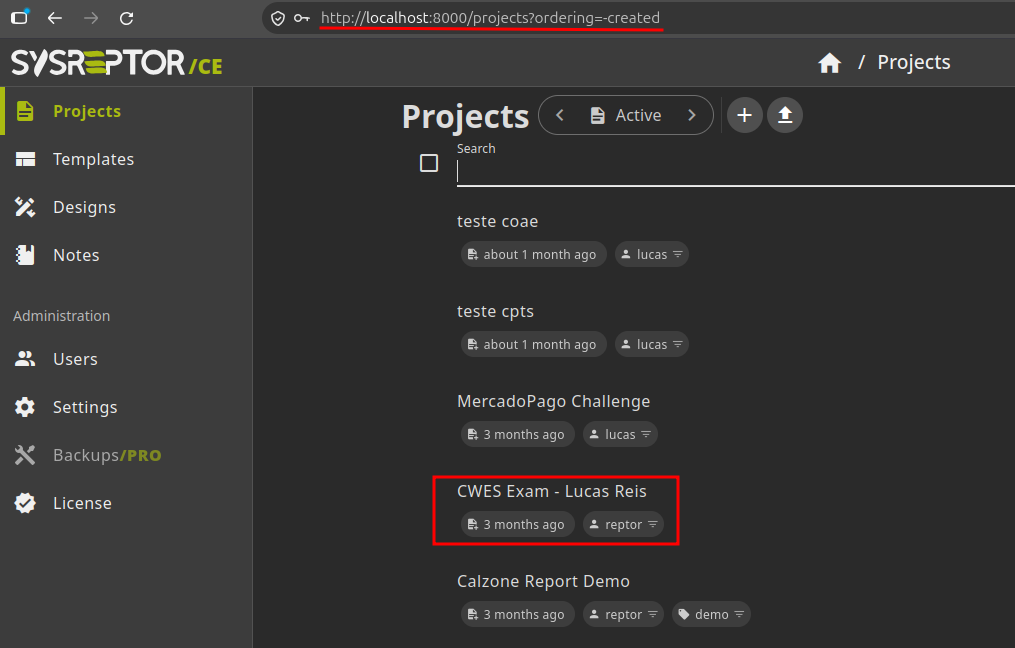The width and height of the screenshot is (1015, 648).
Task: Click the Settings gear icon
Action: [x=25, y=407]
